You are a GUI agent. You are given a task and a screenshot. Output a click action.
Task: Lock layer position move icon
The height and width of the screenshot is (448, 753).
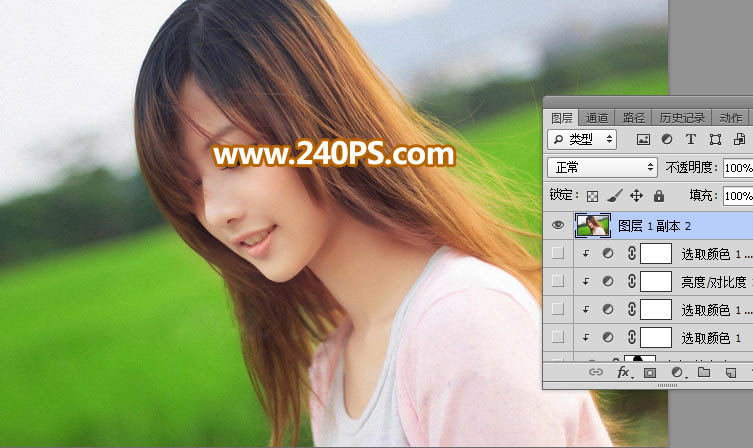click(636, 195)
